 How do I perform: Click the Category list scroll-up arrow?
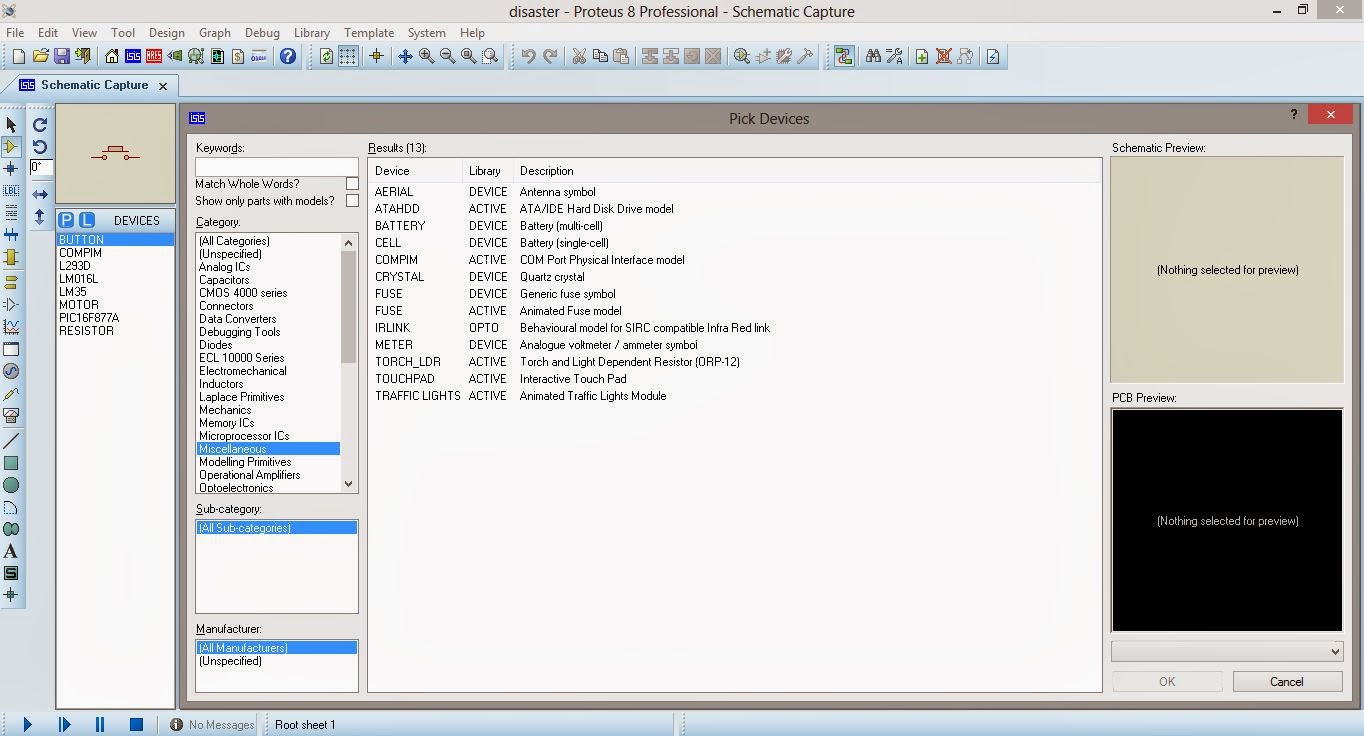coord(349,242)
